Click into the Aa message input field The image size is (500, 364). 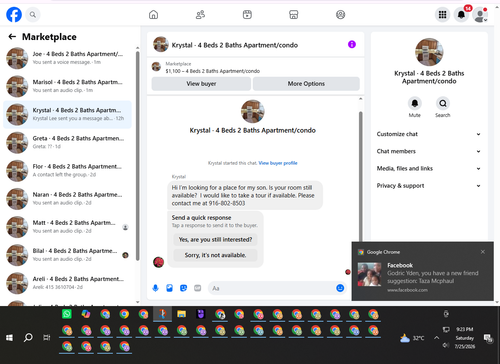272,288
